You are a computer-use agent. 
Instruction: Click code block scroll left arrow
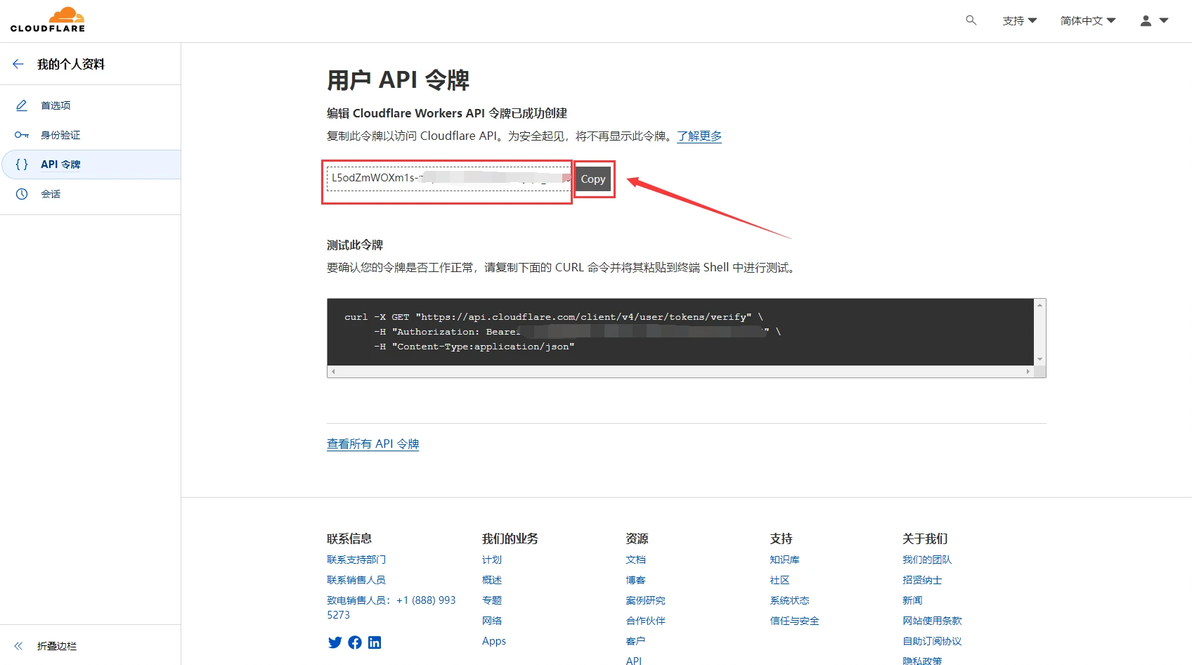333,372
